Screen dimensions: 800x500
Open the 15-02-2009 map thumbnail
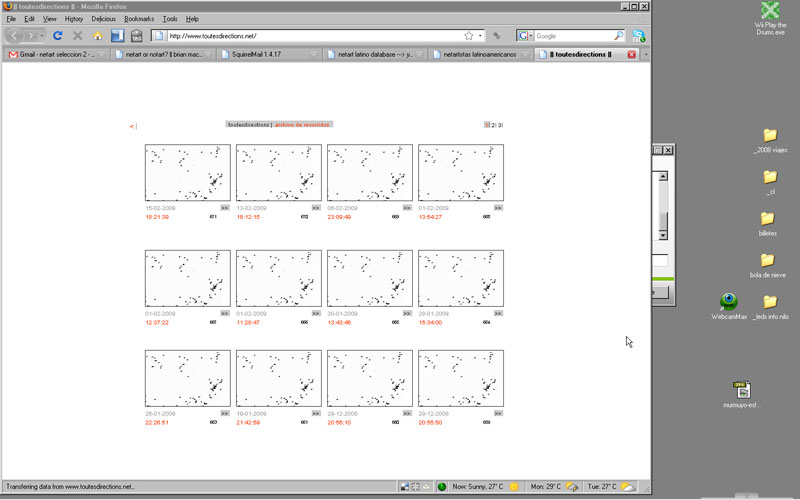tap(187, 173)
